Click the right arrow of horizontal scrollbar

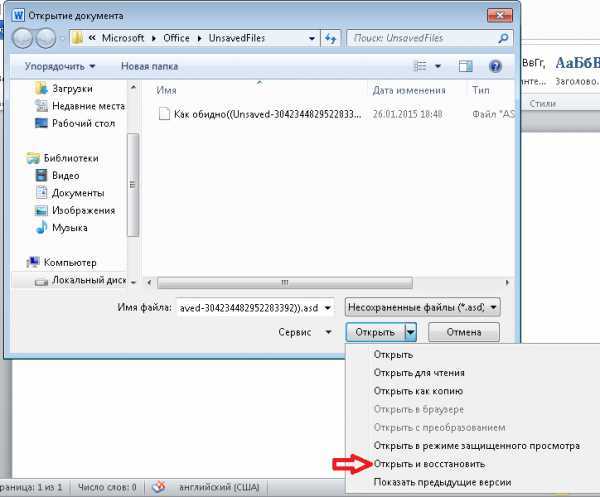coord(507,283)
